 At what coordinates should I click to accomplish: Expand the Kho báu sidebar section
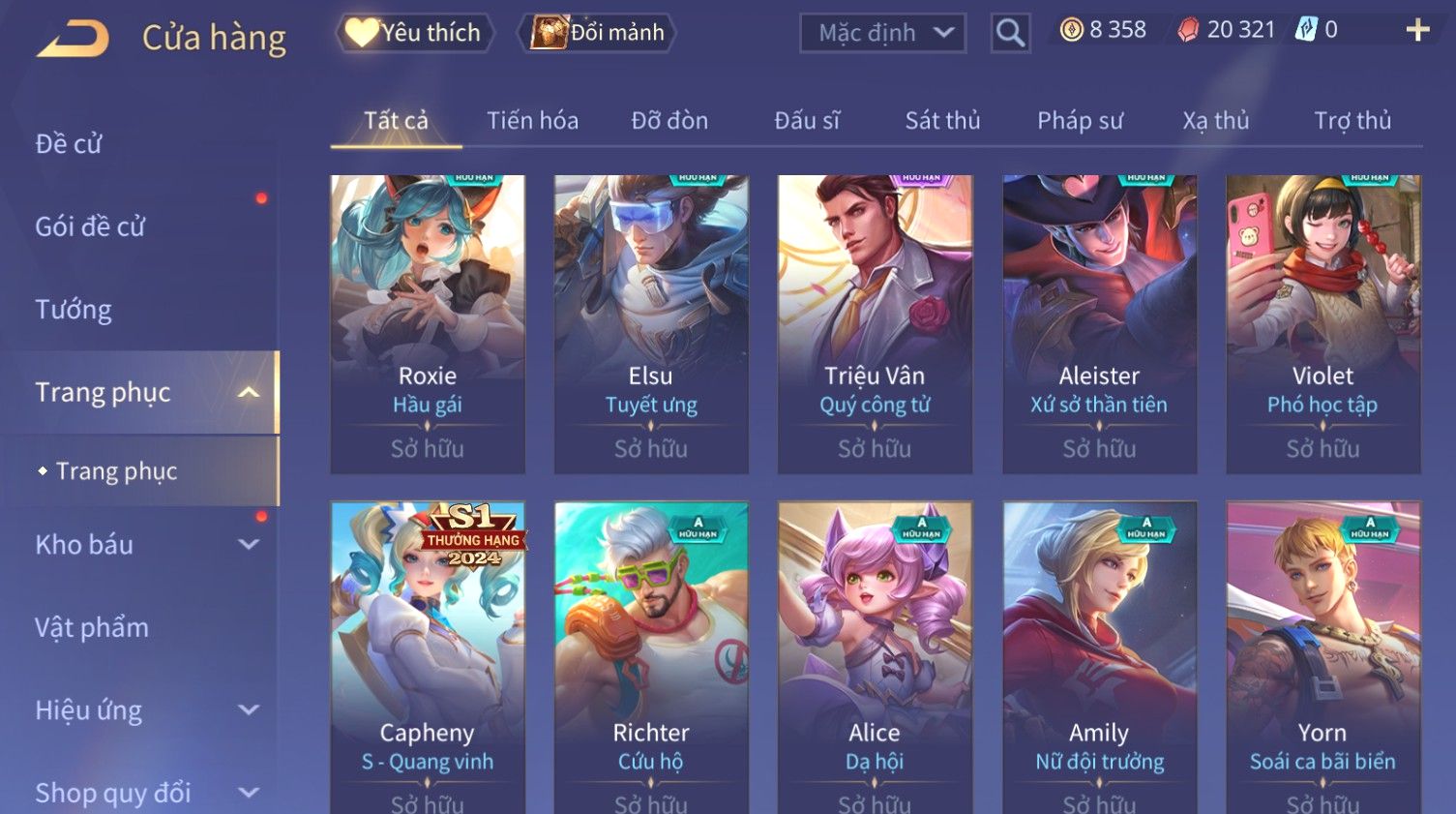249,544
